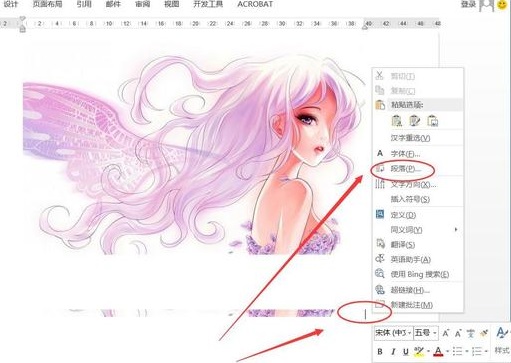Open the font color dropdown arrow
Screen dimensions: 511x363
tap(447, 351)
